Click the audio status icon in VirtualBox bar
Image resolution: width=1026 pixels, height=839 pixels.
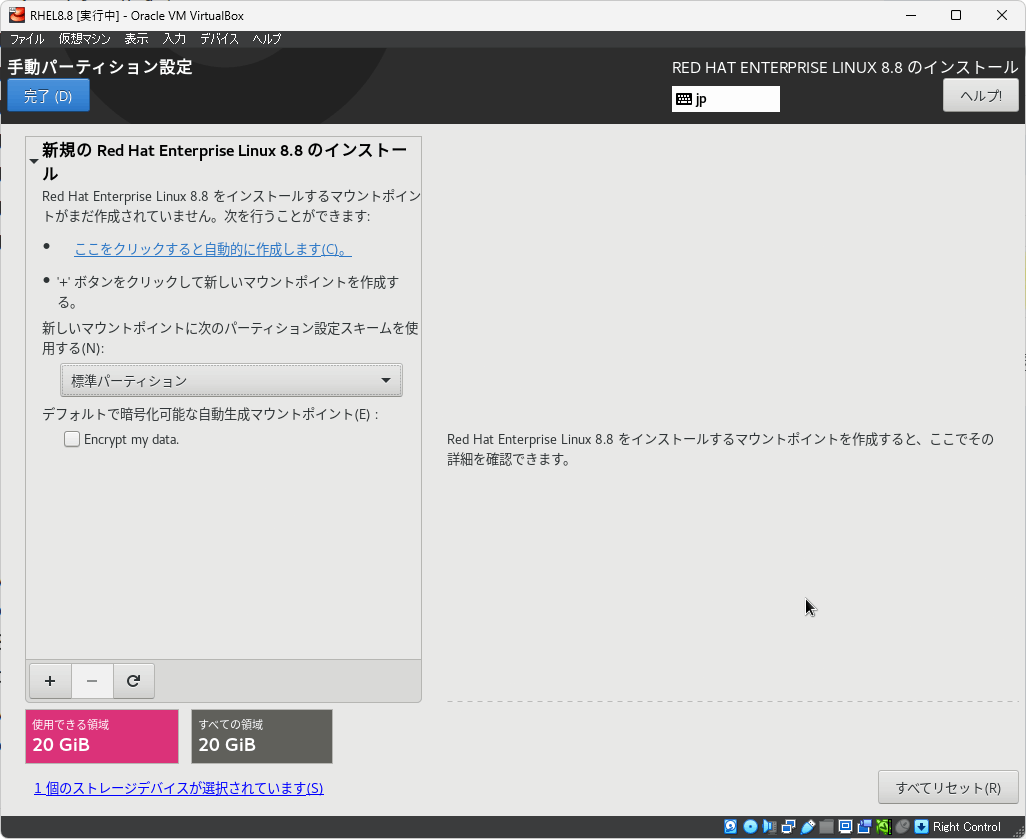770,827
